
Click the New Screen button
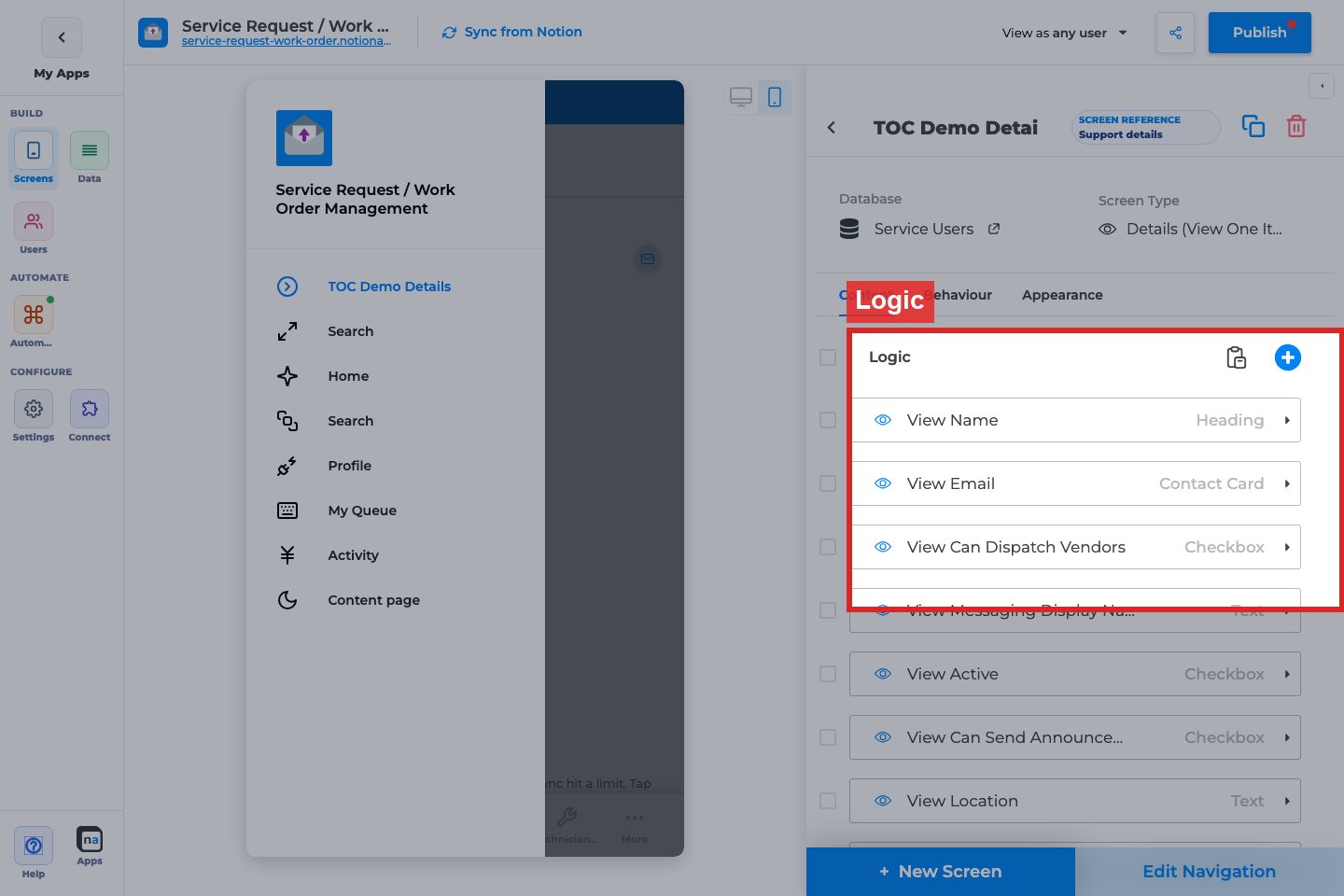(x=941, y=872)
